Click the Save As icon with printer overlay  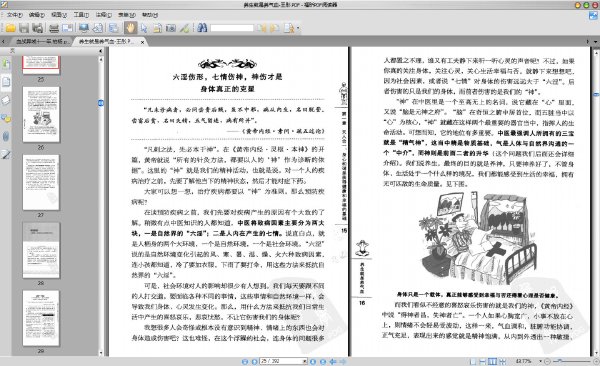click(37, 28)
